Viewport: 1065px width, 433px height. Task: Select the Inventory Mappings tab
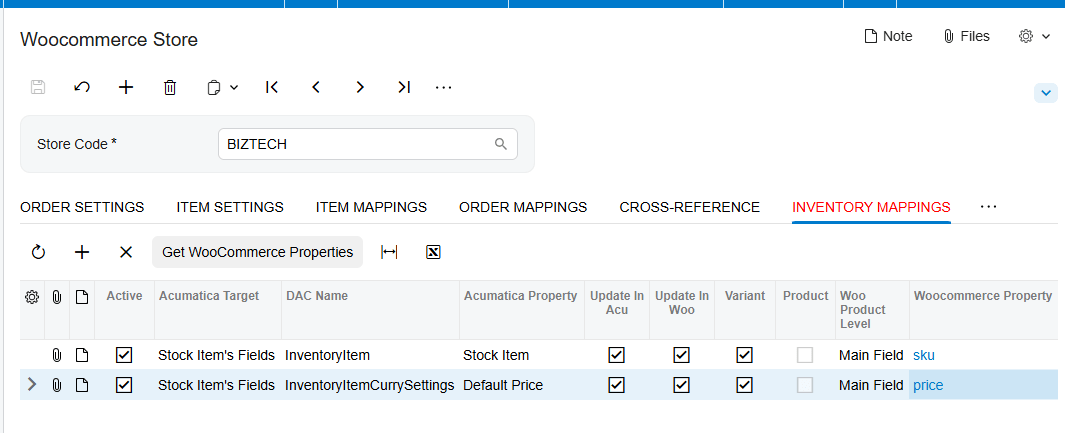coord(871,207)
